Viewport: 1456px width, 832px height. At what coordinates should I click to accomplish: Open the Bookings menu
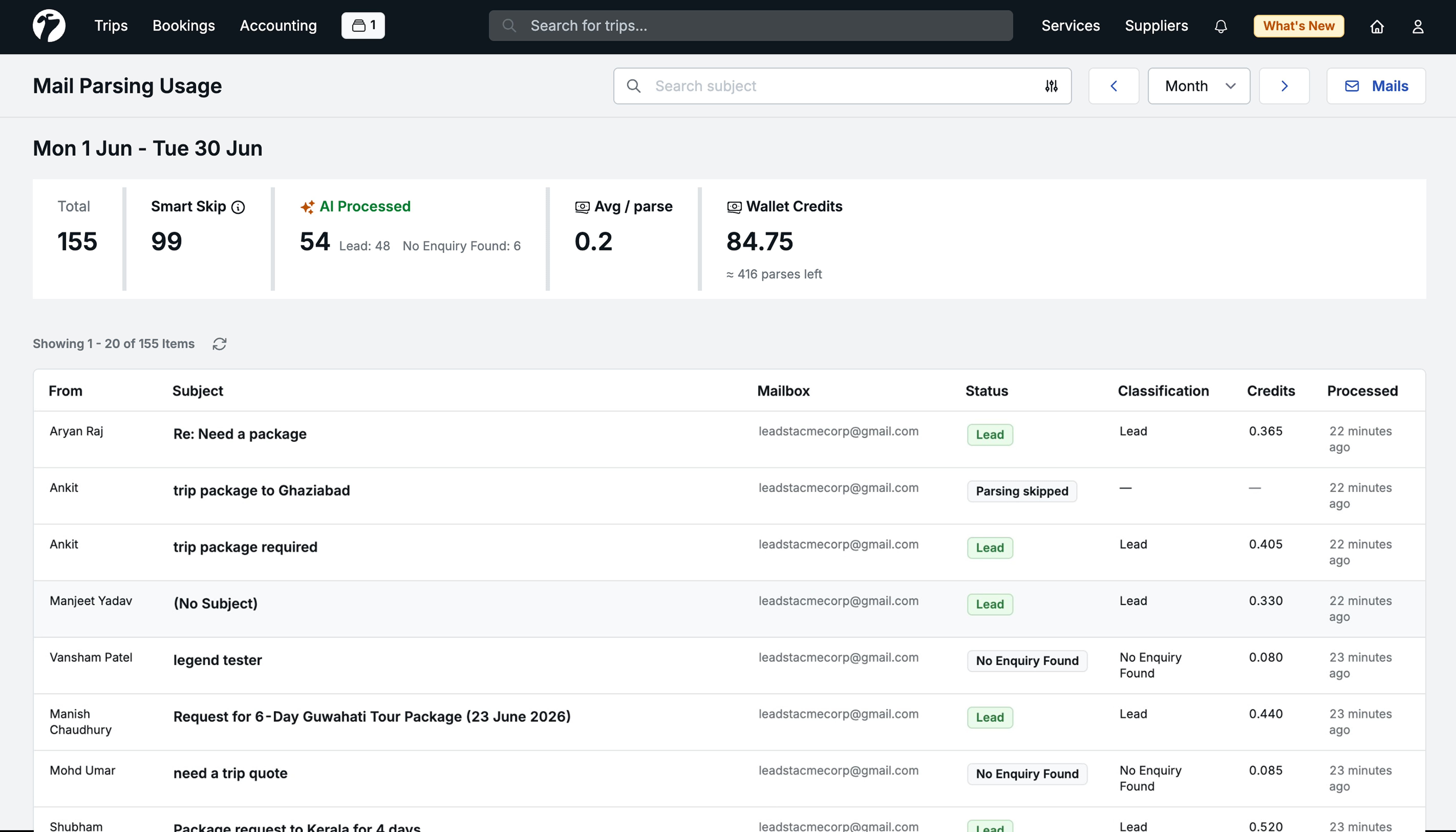(184, 26)
